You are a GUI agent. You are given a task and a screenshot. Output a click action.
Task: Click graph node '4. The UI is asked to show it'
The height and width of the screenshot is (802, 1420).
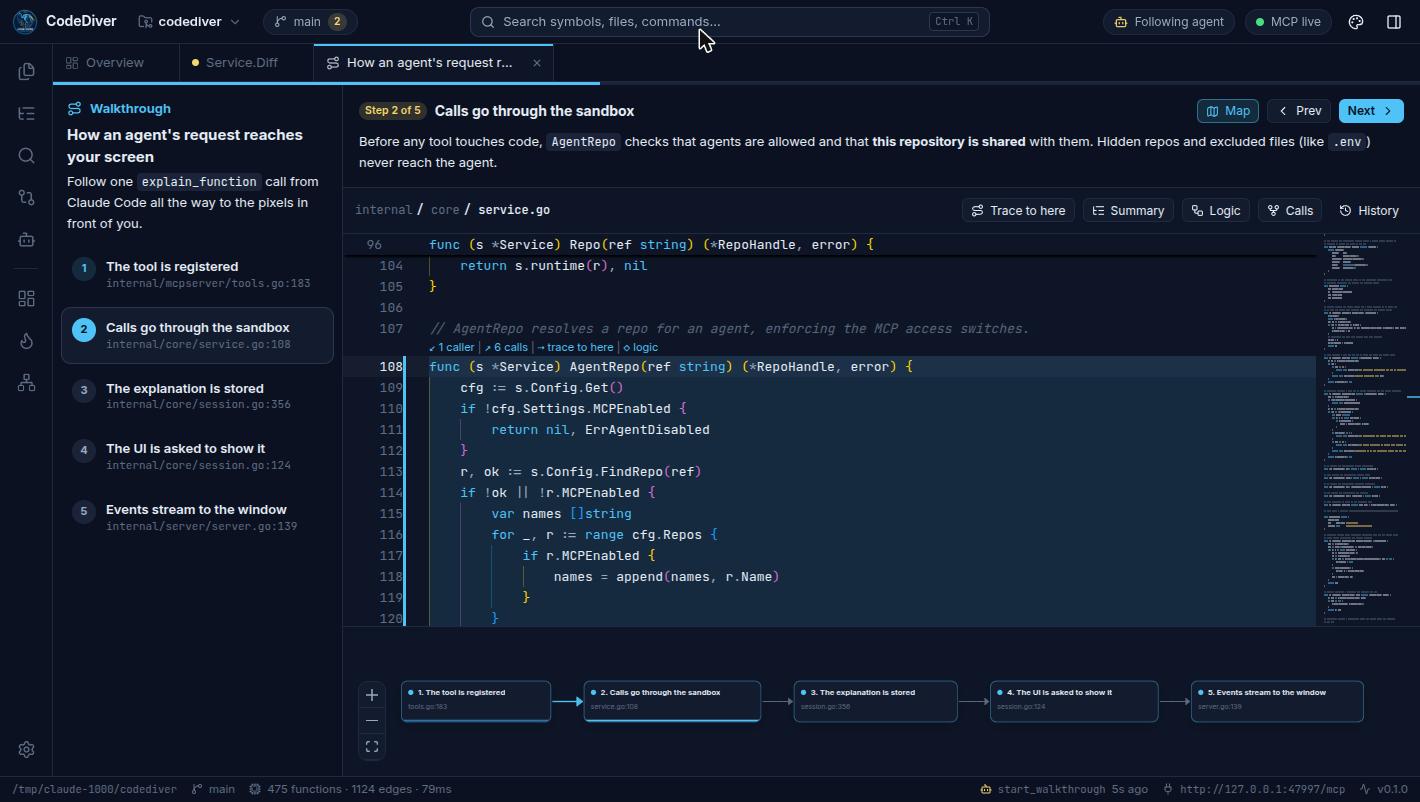(x=1074, y=700)
